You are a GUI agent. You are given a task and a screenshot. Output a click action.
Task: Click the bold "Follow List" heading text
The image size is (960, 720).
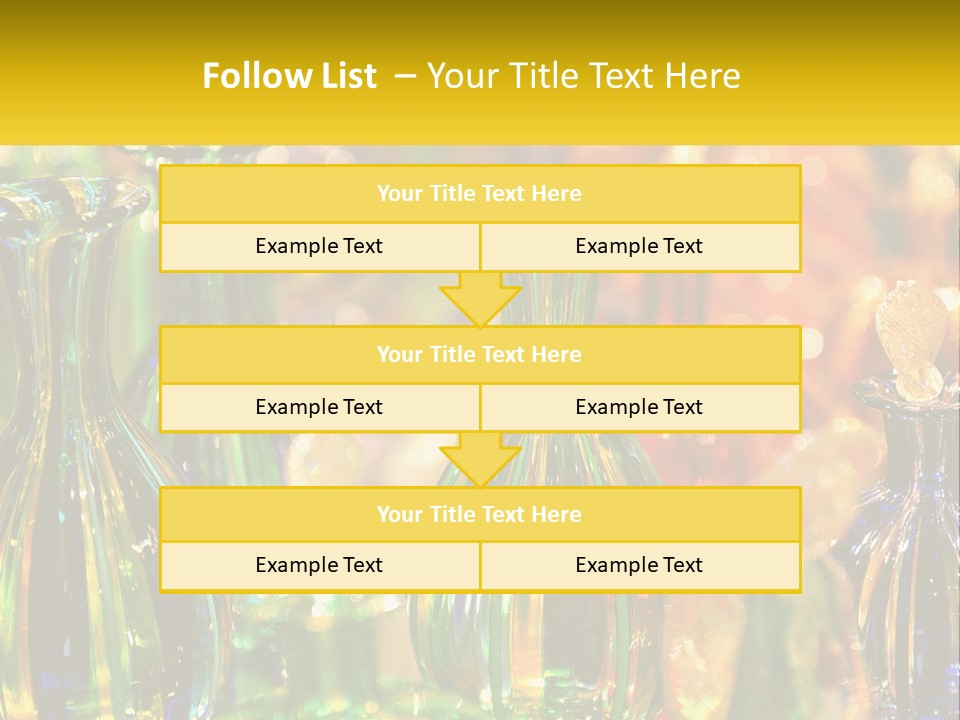coord(289,76)
